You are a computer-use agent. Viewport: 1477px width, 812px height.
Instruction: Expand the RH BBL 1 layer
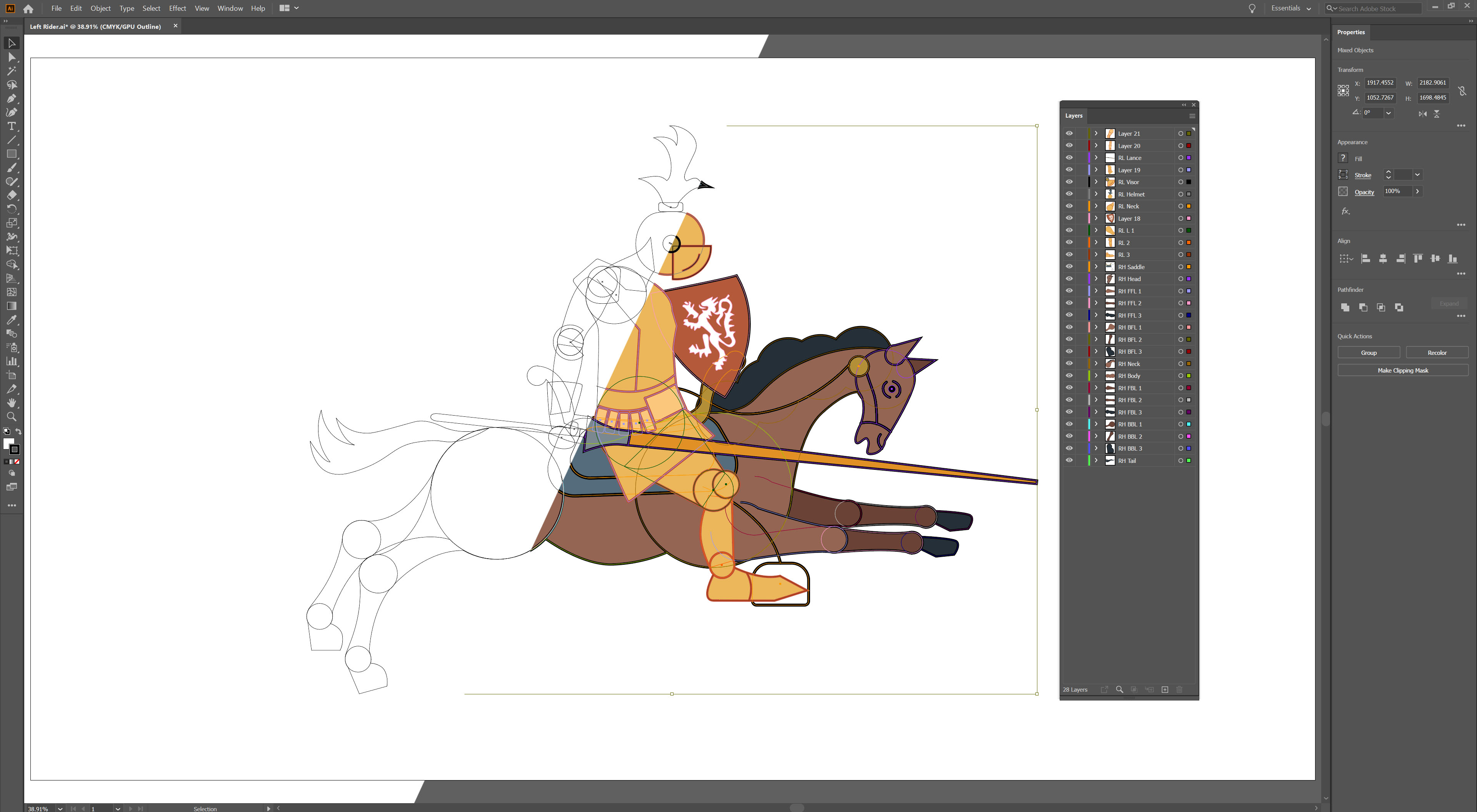click(x=1096, y=424)
